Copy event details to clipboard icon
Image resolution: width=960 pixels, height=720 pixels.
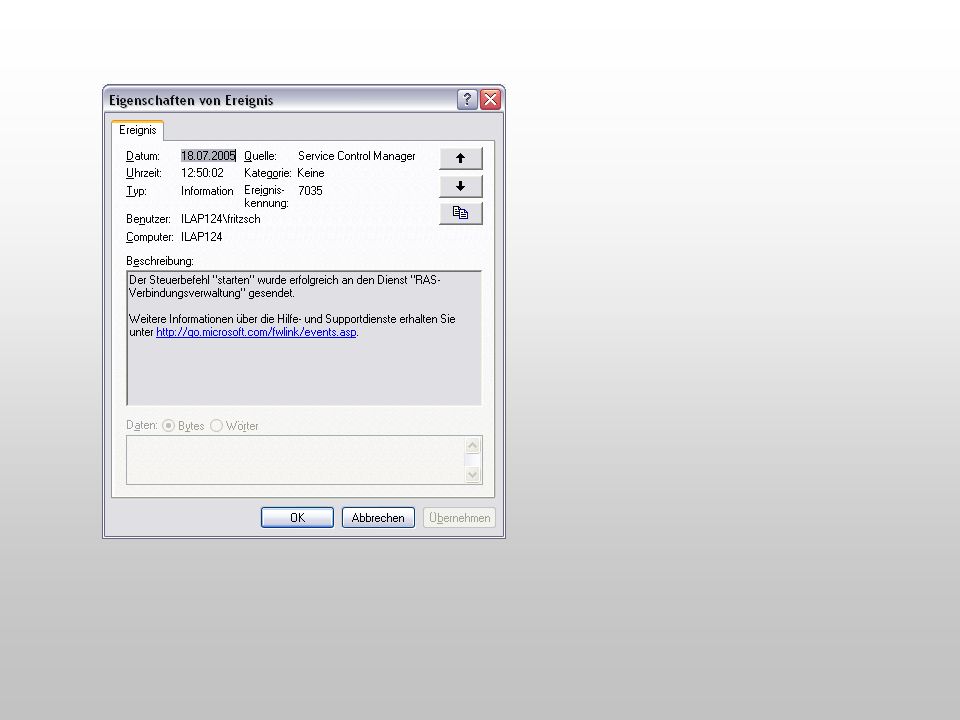[460, 213]
